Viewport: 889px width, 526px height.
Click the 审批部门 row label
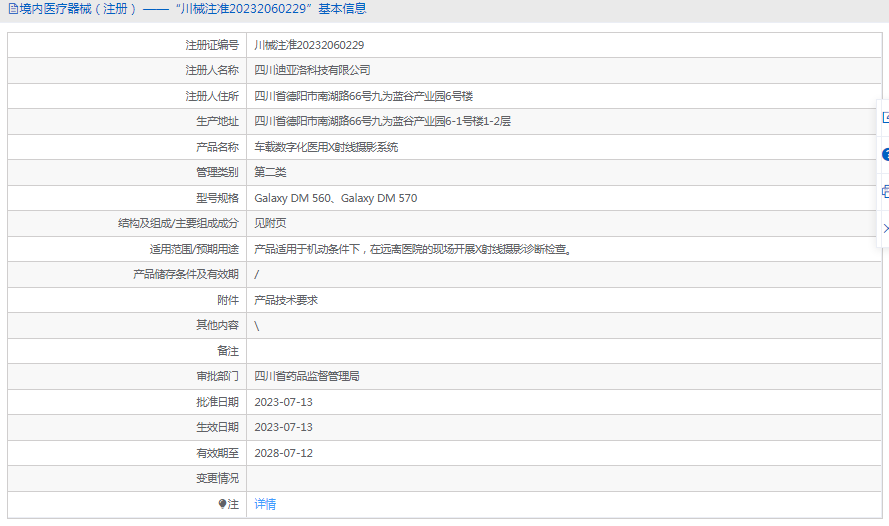tap(218, 376)
